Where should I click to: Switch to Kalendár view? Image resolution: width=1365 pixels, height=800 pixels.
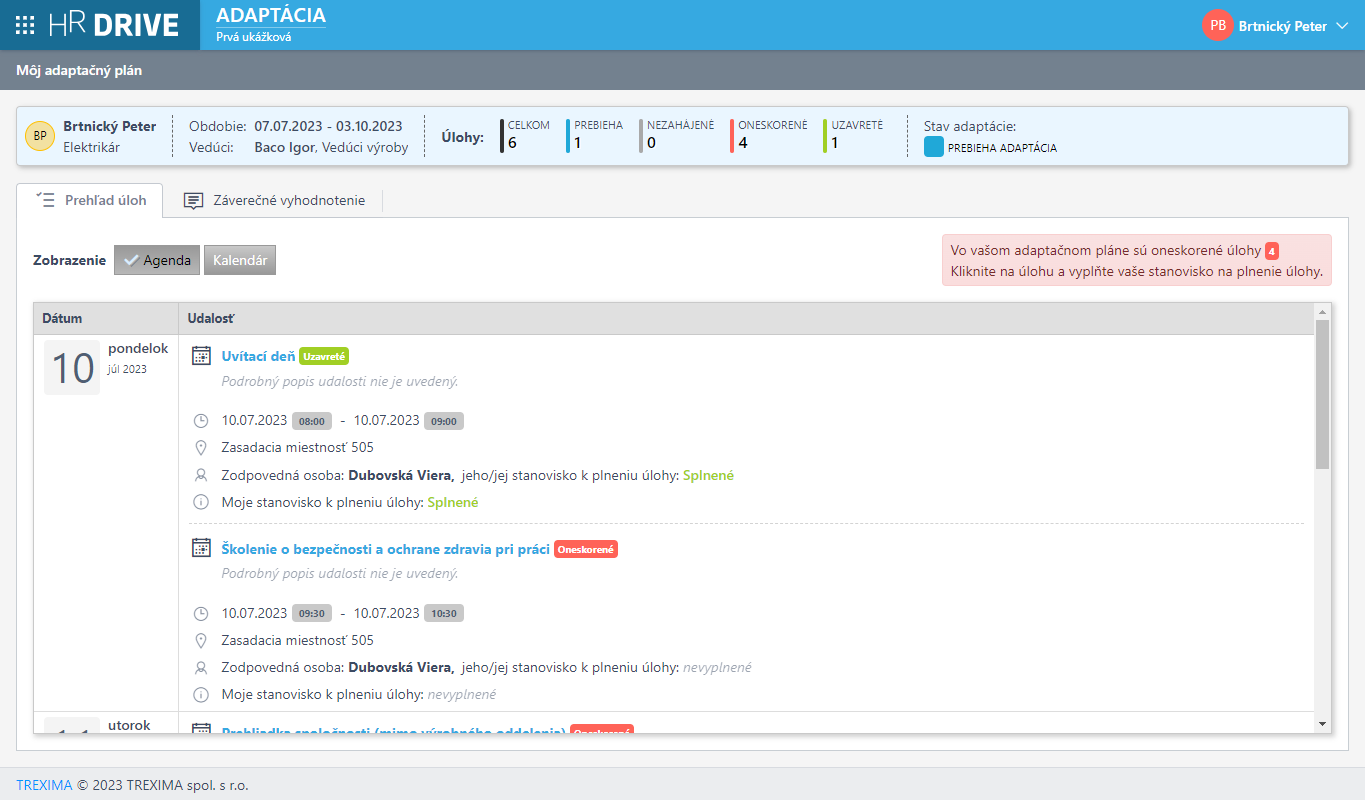[240, 260]
